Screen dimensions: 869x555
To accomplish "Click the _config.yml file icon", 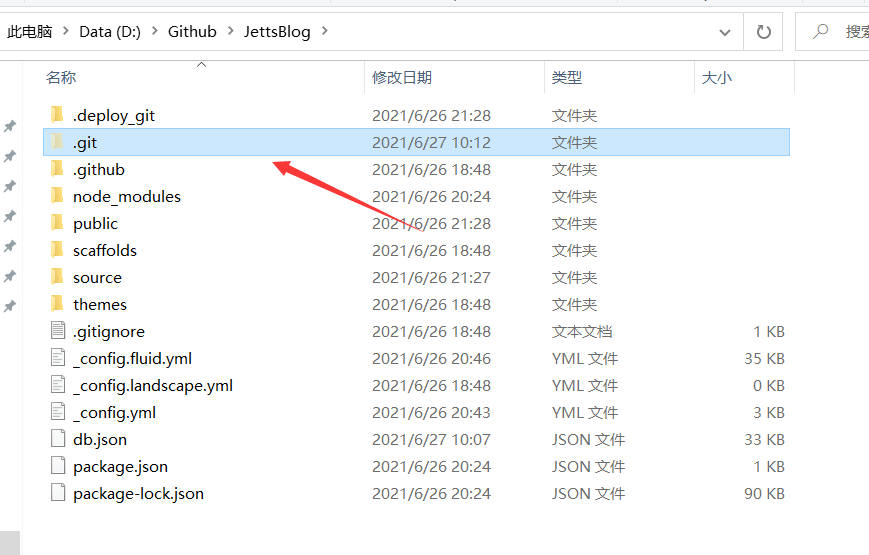I will pos(57,412).
